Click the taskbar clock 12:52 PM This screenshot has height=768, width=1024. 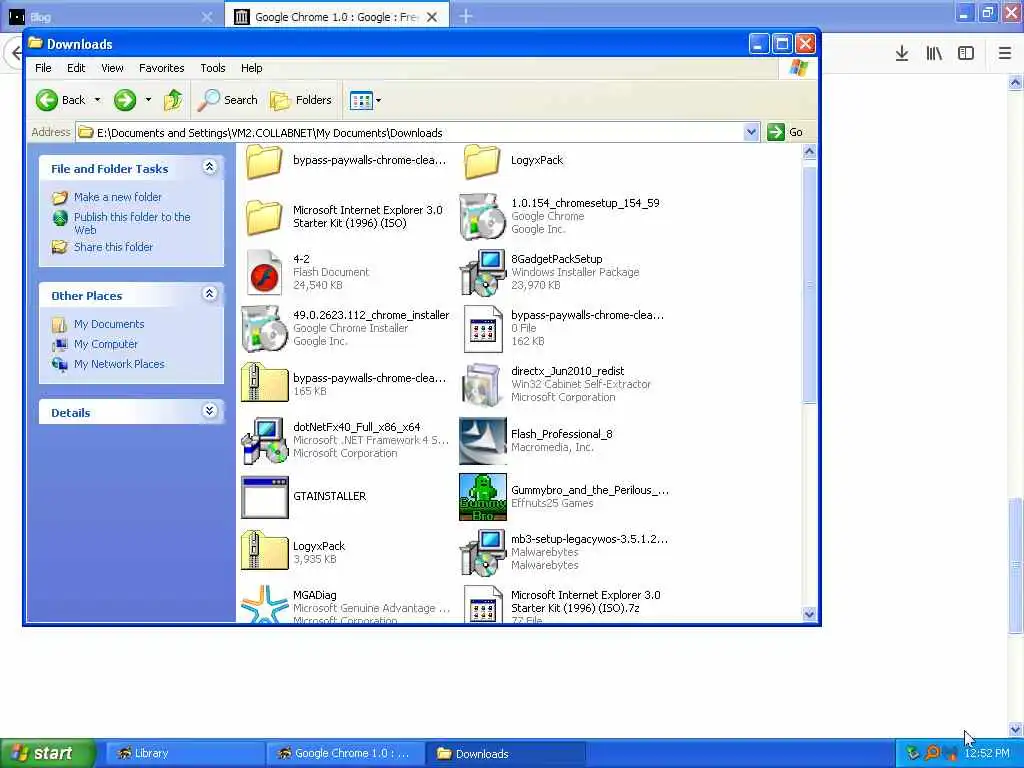tap(987, 753)
